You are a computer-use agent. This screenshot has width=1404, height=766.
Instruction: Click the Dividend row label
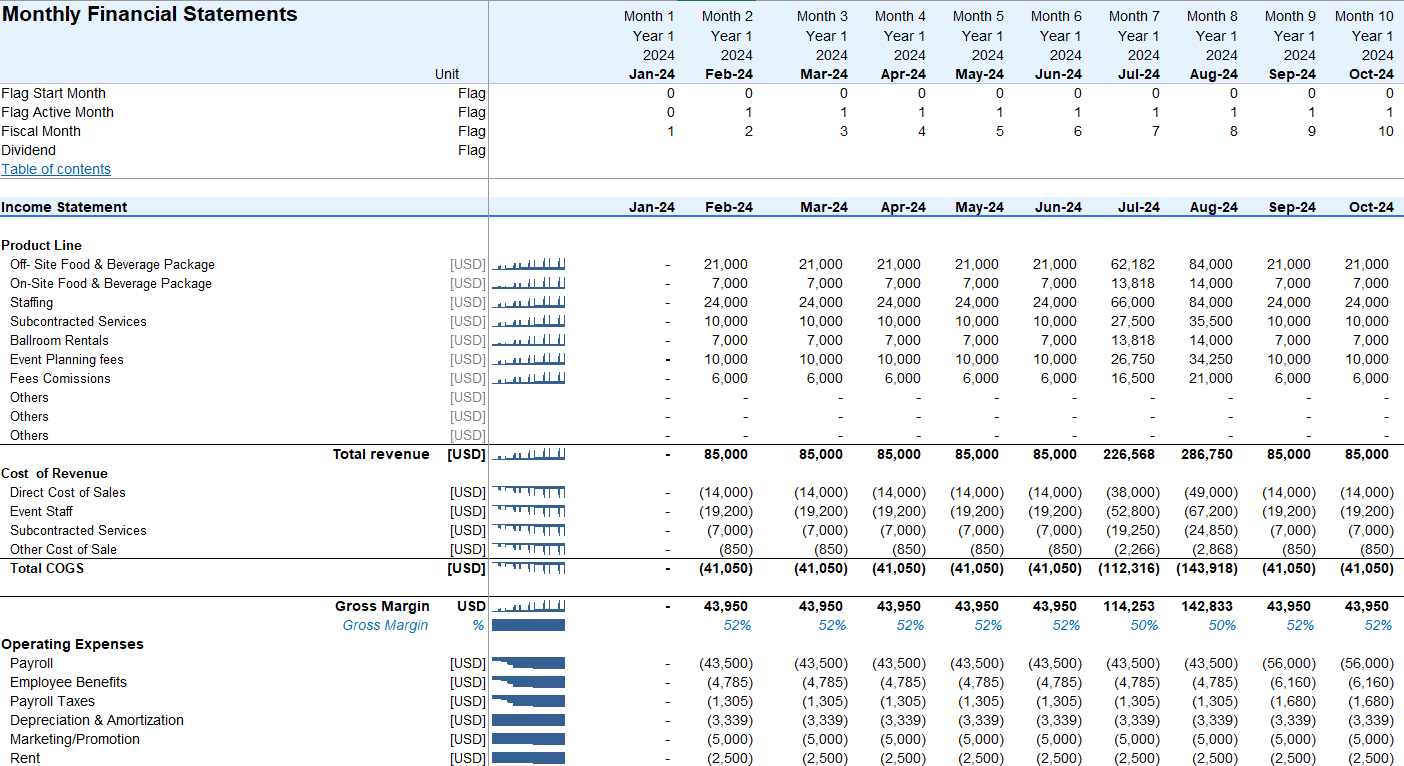pyautogui.click(x=29, y=150)
